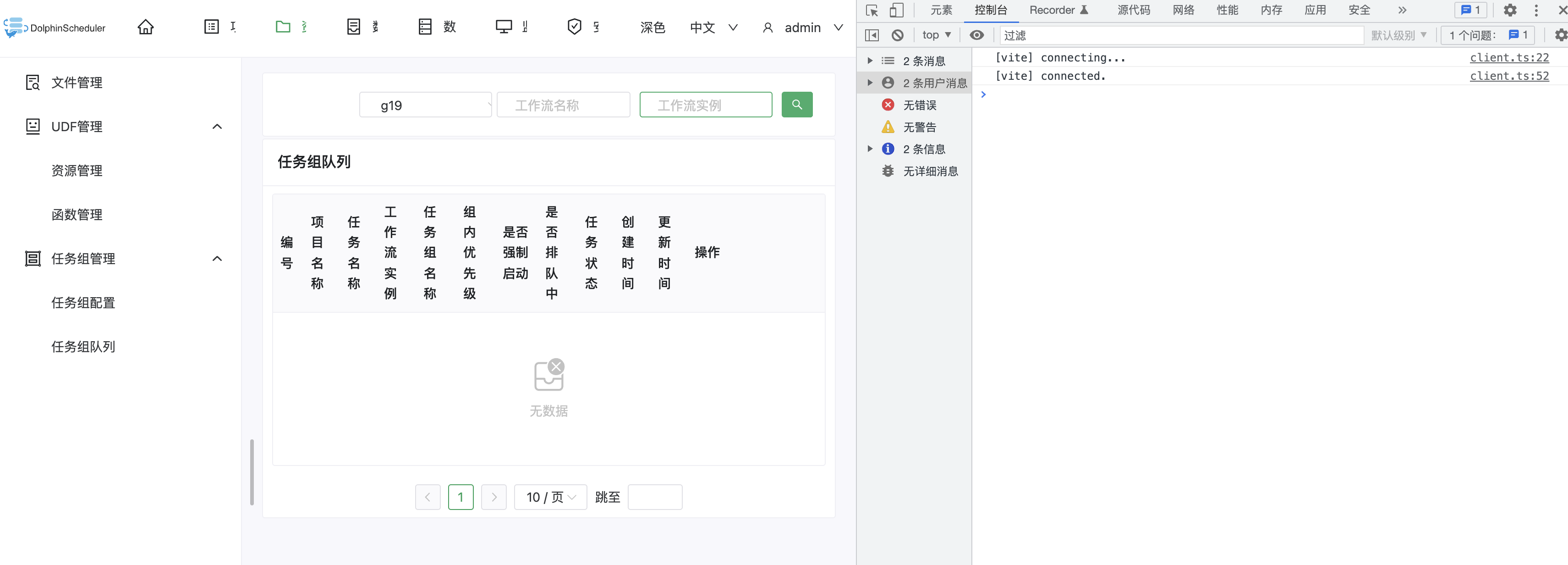Toggle the DevTools device toolbar icon

tap(896, 11)
